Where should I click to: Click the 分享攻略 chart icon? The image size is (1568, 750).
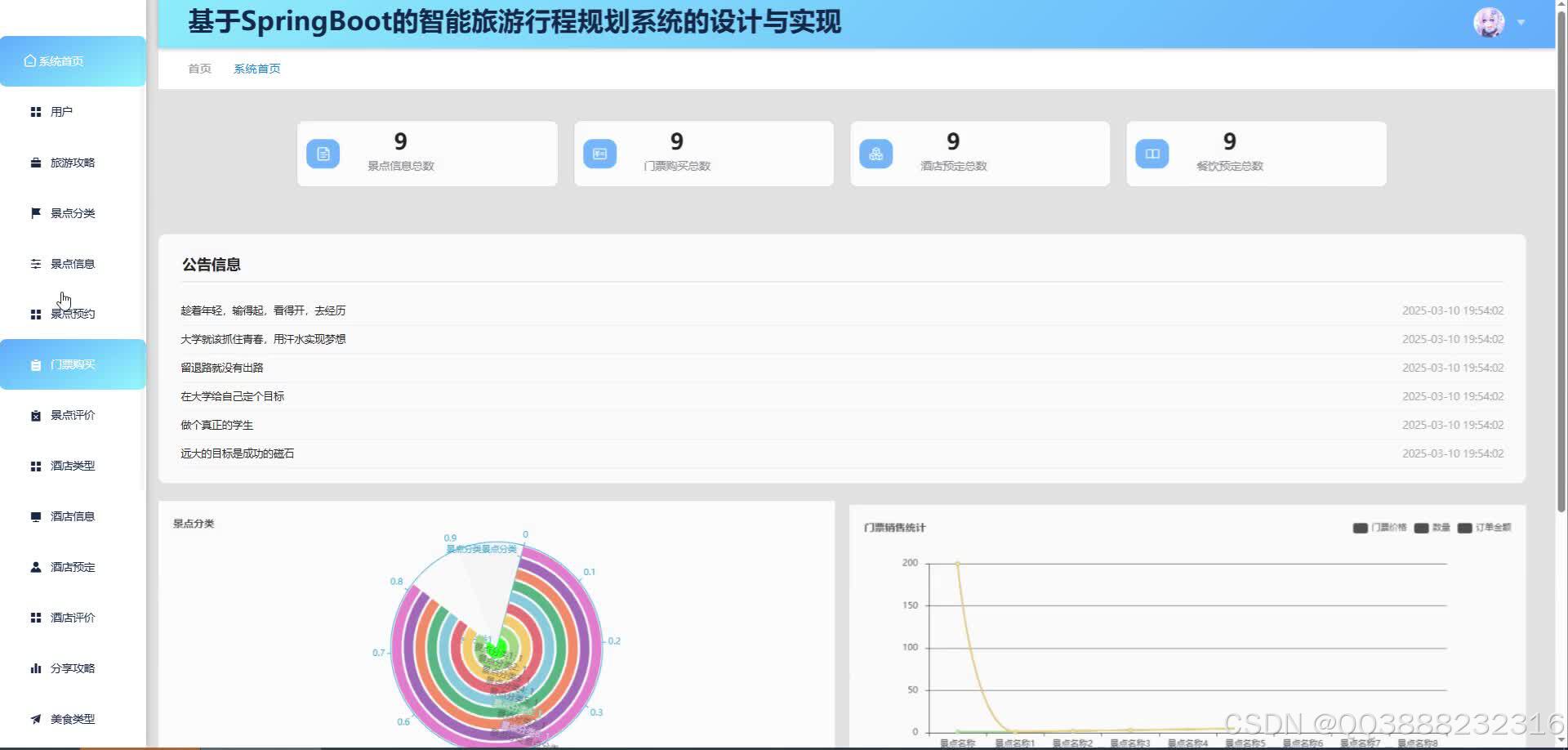(35, 667)
